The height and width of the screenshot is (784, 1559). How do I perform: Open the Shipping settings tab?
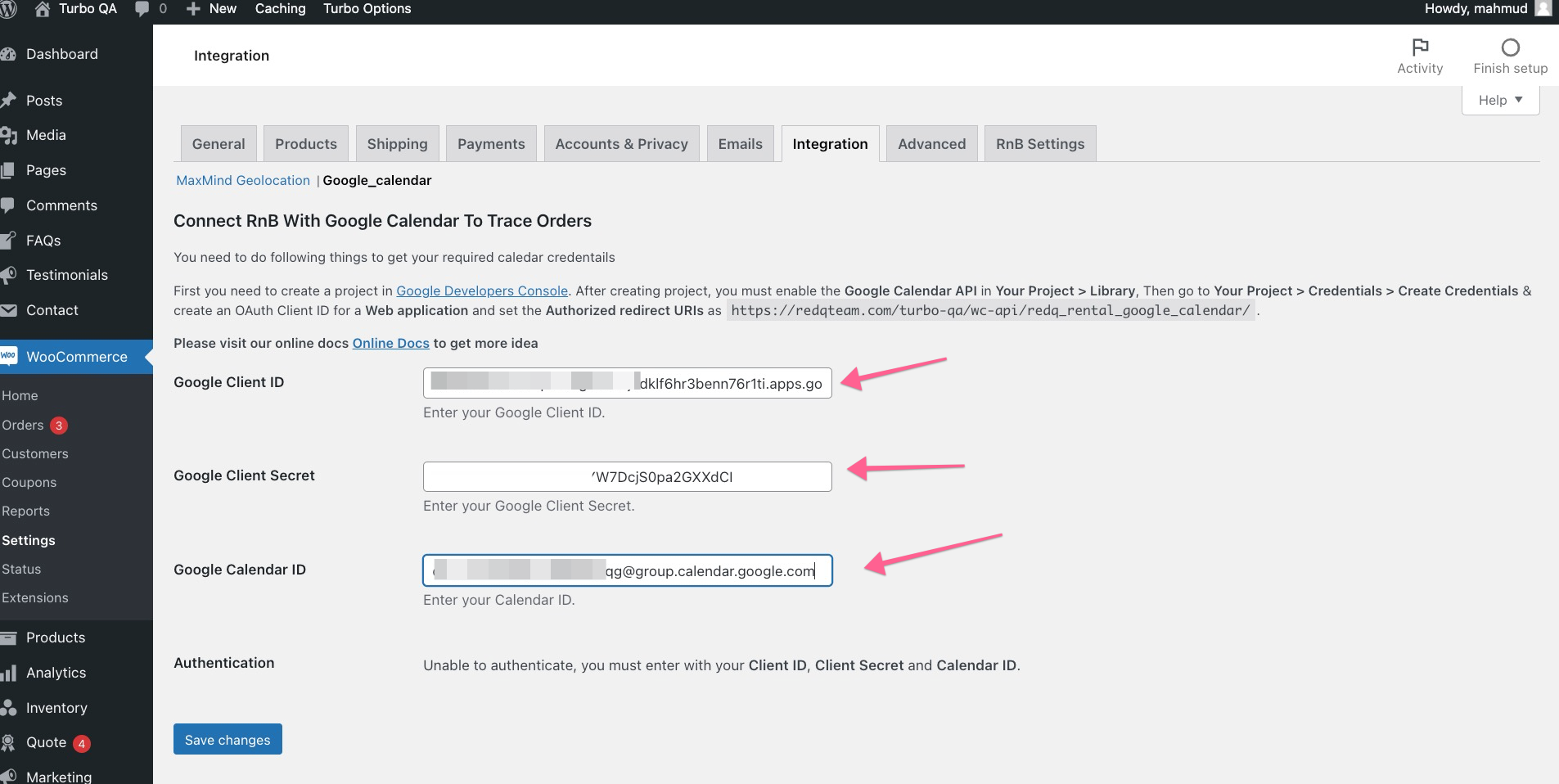pos(397,144)
